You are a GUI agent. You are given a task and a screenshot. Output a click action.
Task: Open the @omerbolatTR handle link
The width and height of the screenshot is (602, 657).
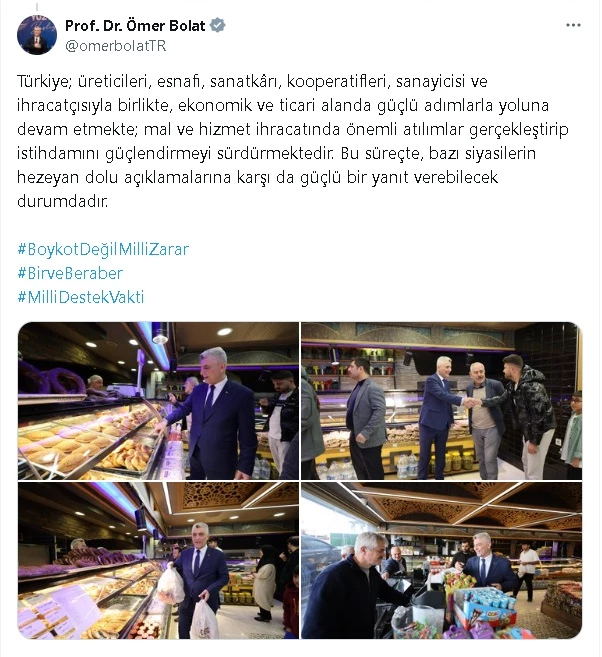(116, 46)
